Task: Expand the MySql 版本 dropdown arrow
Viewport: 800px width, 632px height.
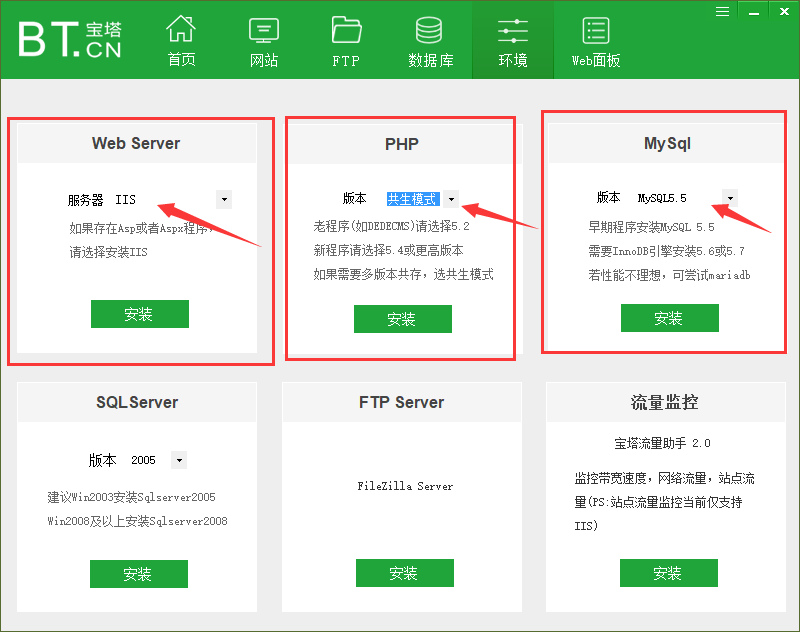Action: [730, 198]
